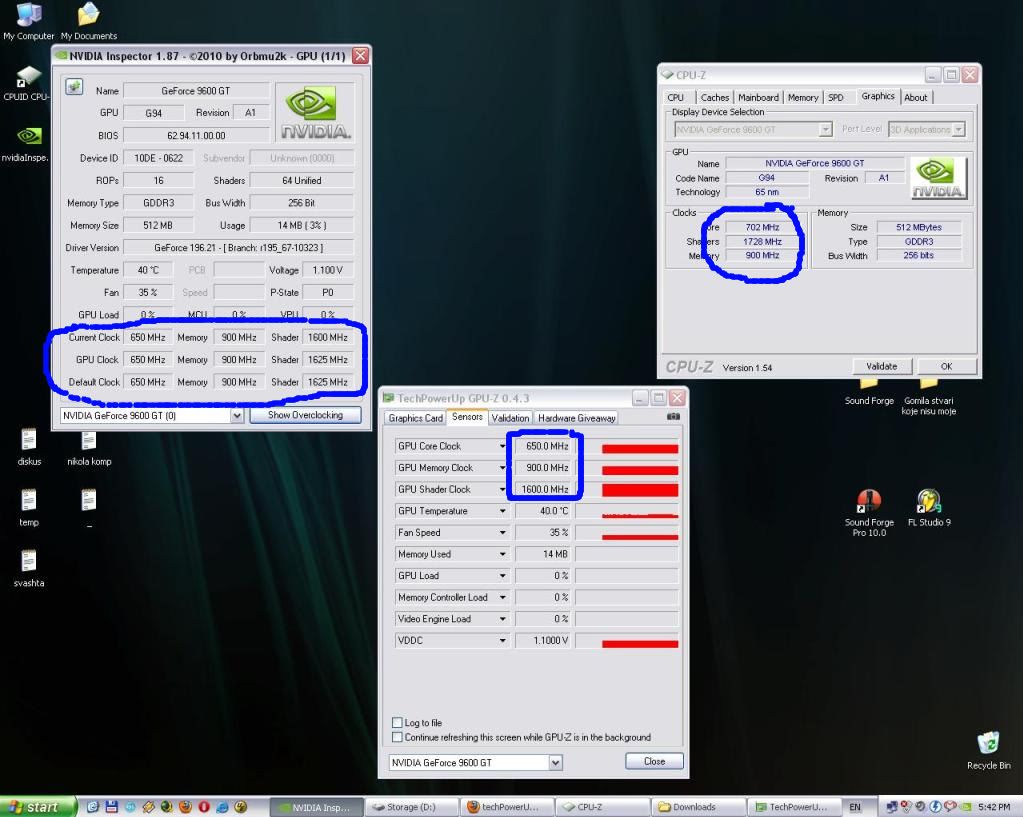Switch to Storage (D:) in the taskbar
Image resolution: width=1023 pixels, height=817 pixels.
tap(412, 807)
